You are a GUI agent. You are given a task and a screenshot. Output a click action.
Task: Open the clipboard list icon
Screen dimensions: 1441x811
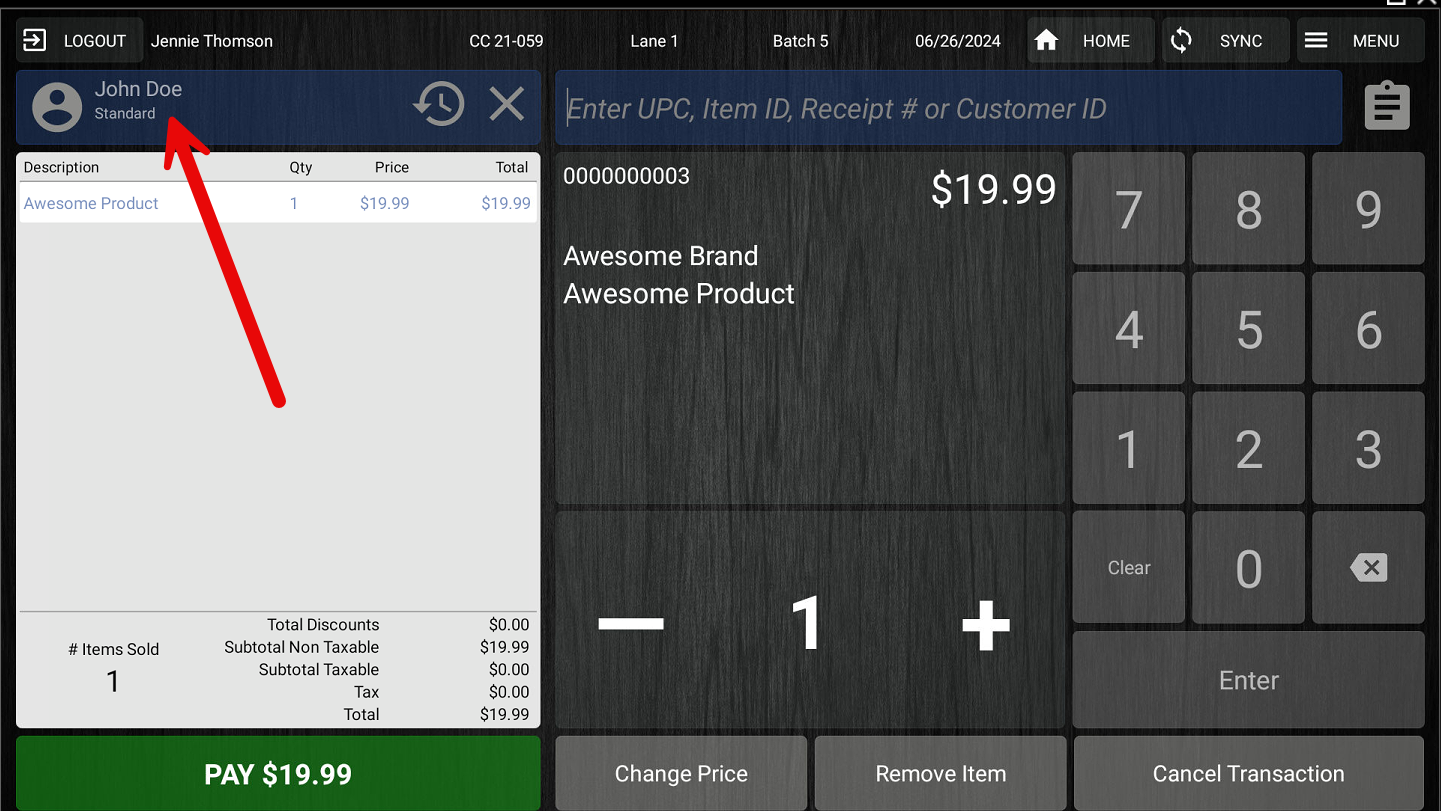[1388, 106]
